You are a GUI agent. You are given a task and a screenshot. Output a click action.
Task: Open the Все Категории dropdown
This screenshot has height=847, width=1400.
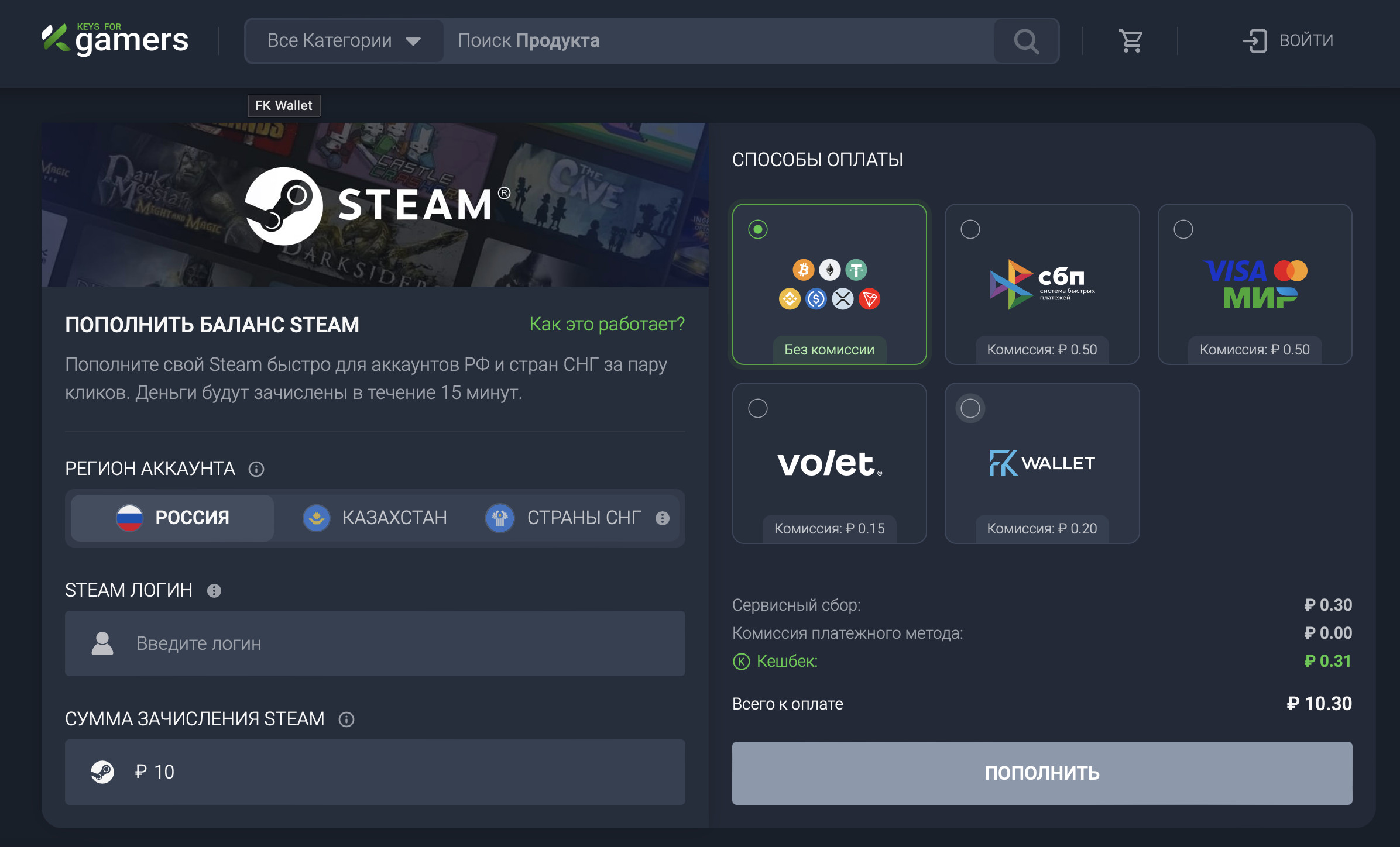point(330,41)
